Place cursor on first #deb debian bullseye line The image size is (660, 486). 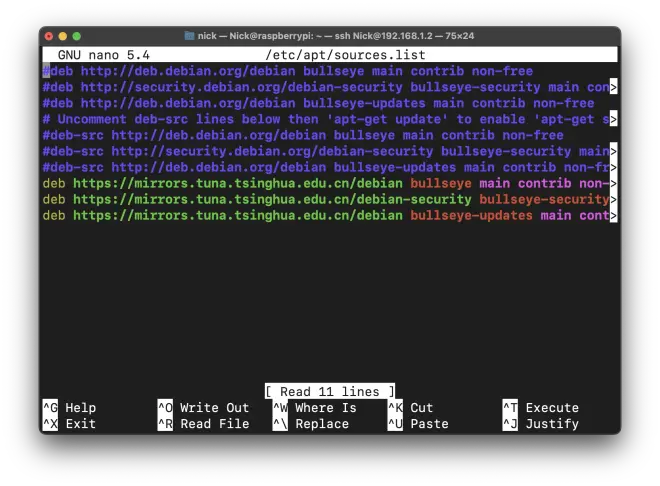[x=288, y=71]
